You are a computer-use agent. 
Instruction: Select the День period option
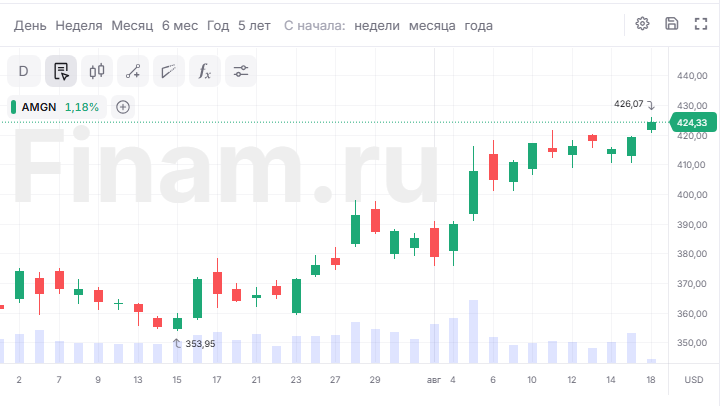point(30,26)
